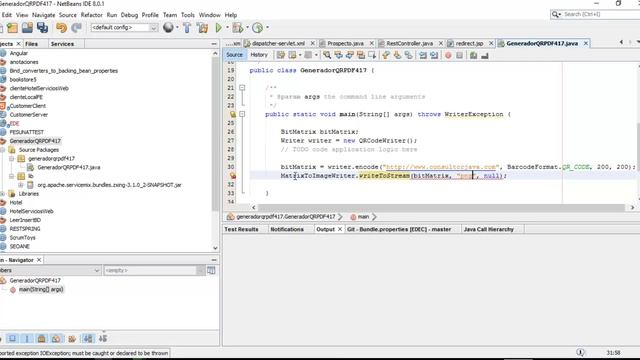Minimize the Projects panel
Screen dimensions: 640x360
coord(214,44)
